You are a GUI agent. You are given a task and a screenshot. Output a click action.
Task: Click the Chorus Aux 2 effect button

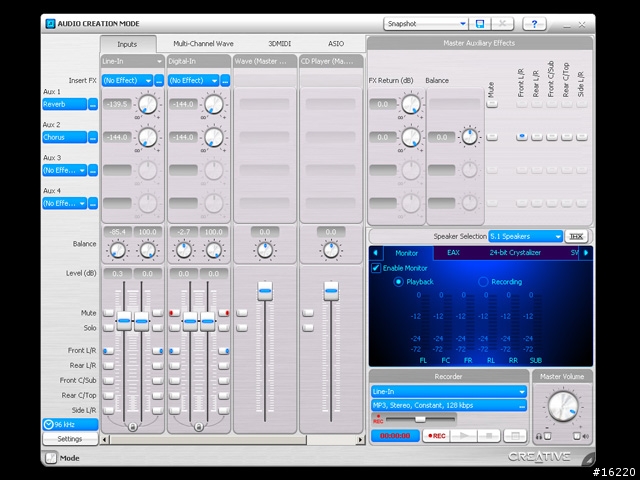(x=64, y=137)
